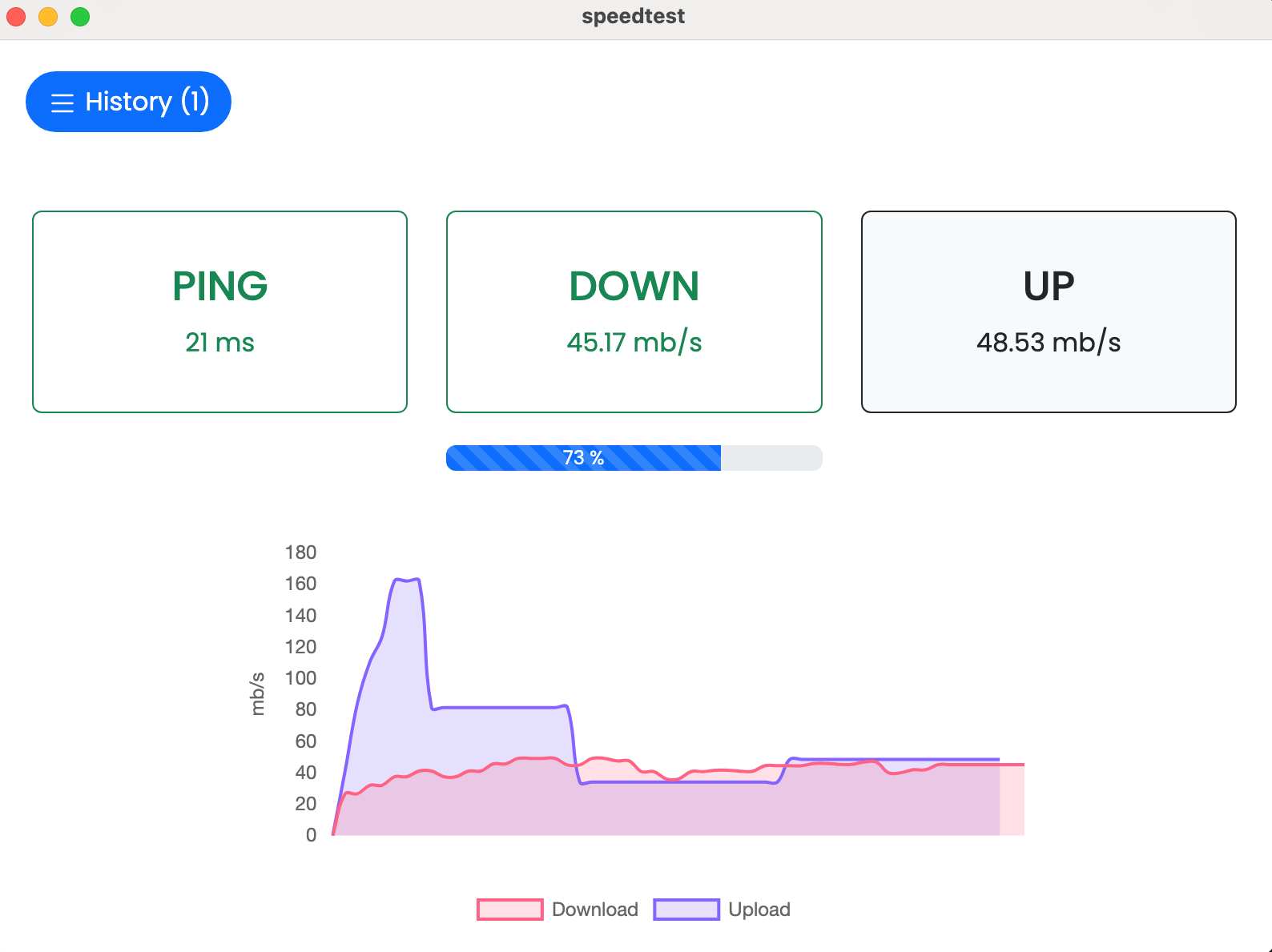
Task: Click the mb/s y-axis label
Action: pyautogui.click(x=257, y=693)
